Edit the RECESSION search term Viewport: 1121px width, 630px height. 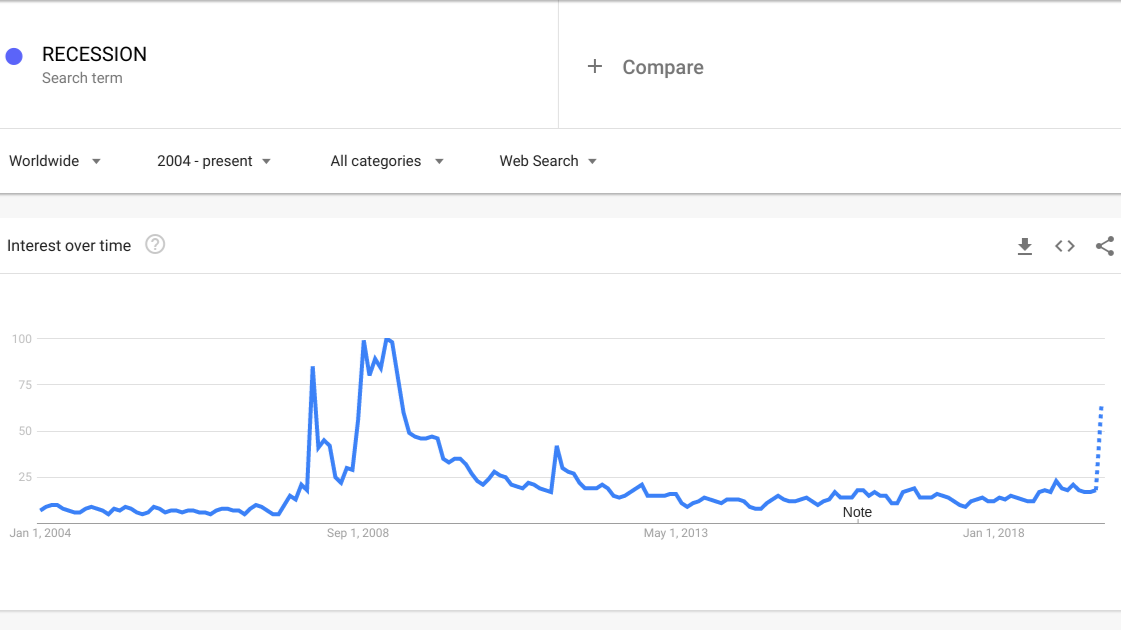click(x=94, y=54)
